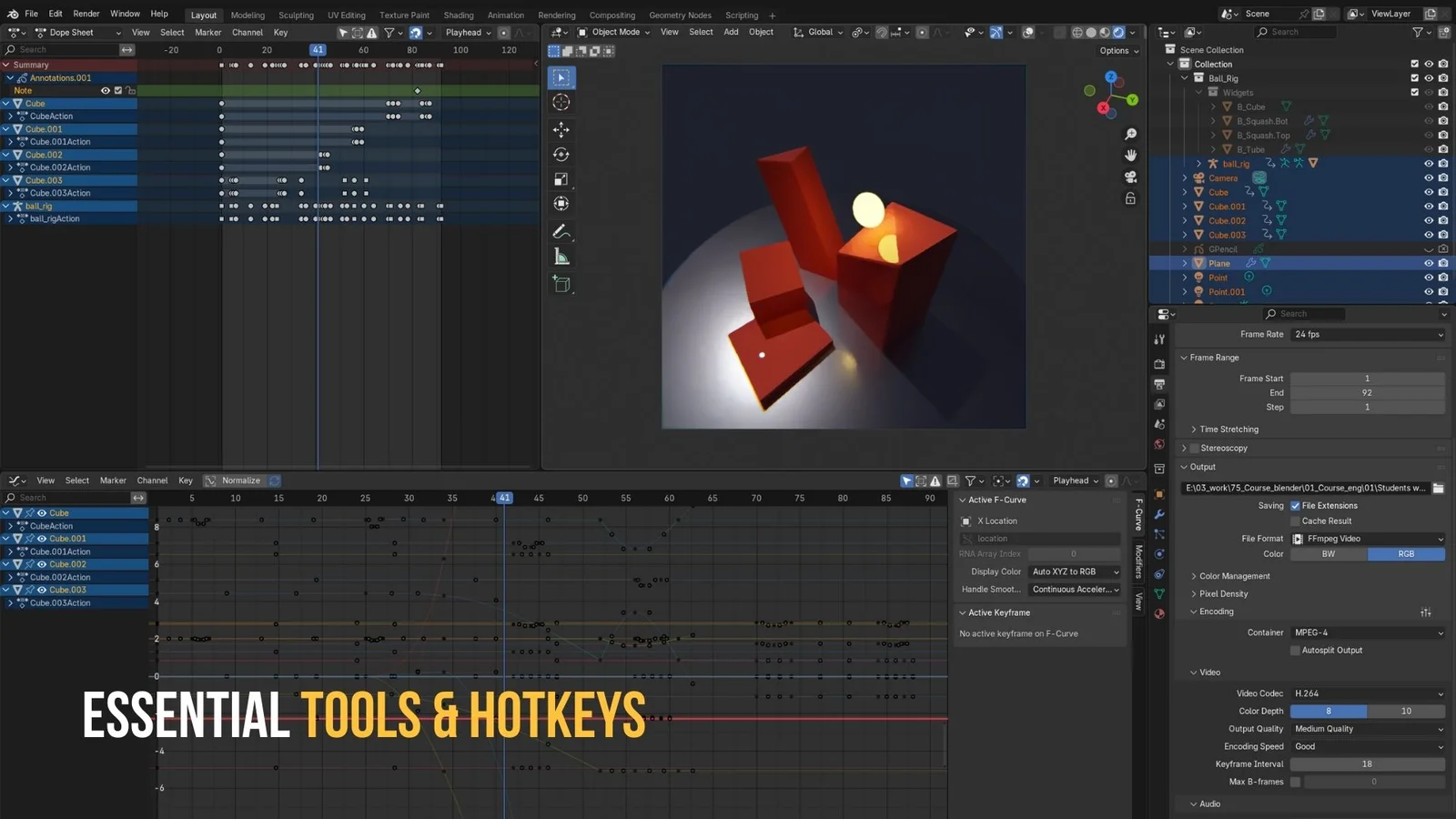The height and width of the screenshot is (819, 1456).
Task: Hide the Camera object in the Outliner
Action: [x=1429, y=177]
